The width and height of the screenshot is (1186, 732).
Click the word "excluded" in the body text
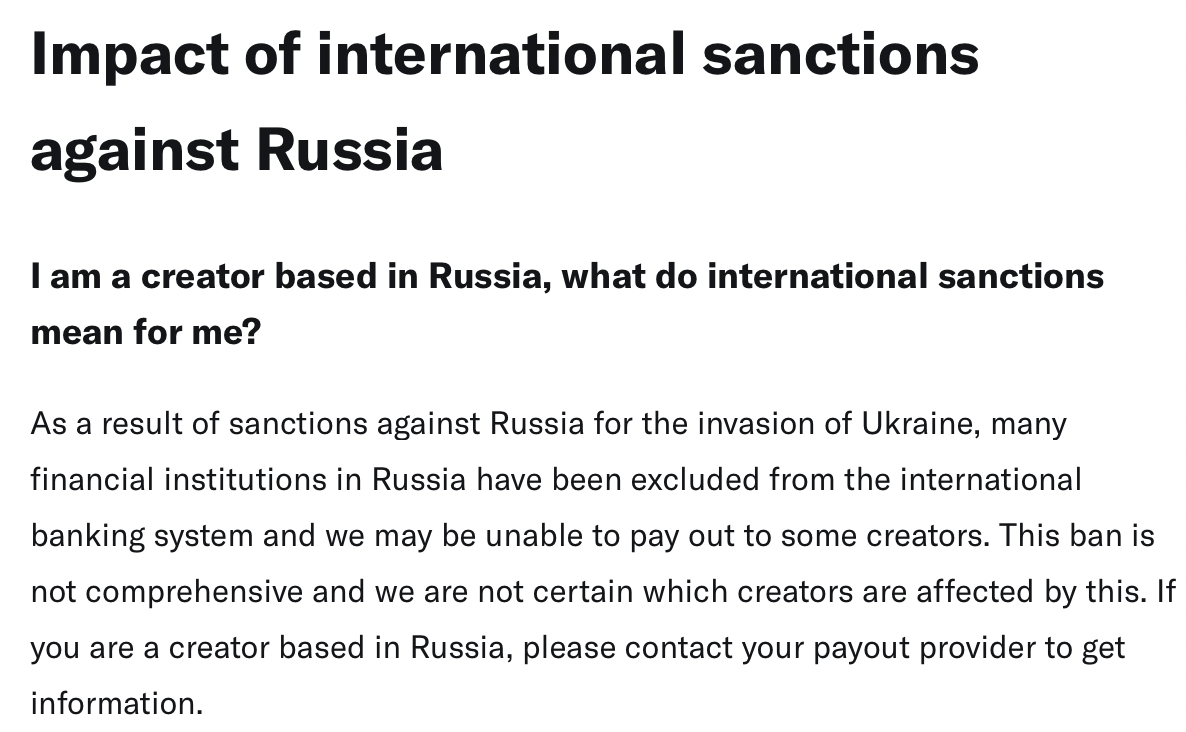point(694,479)
